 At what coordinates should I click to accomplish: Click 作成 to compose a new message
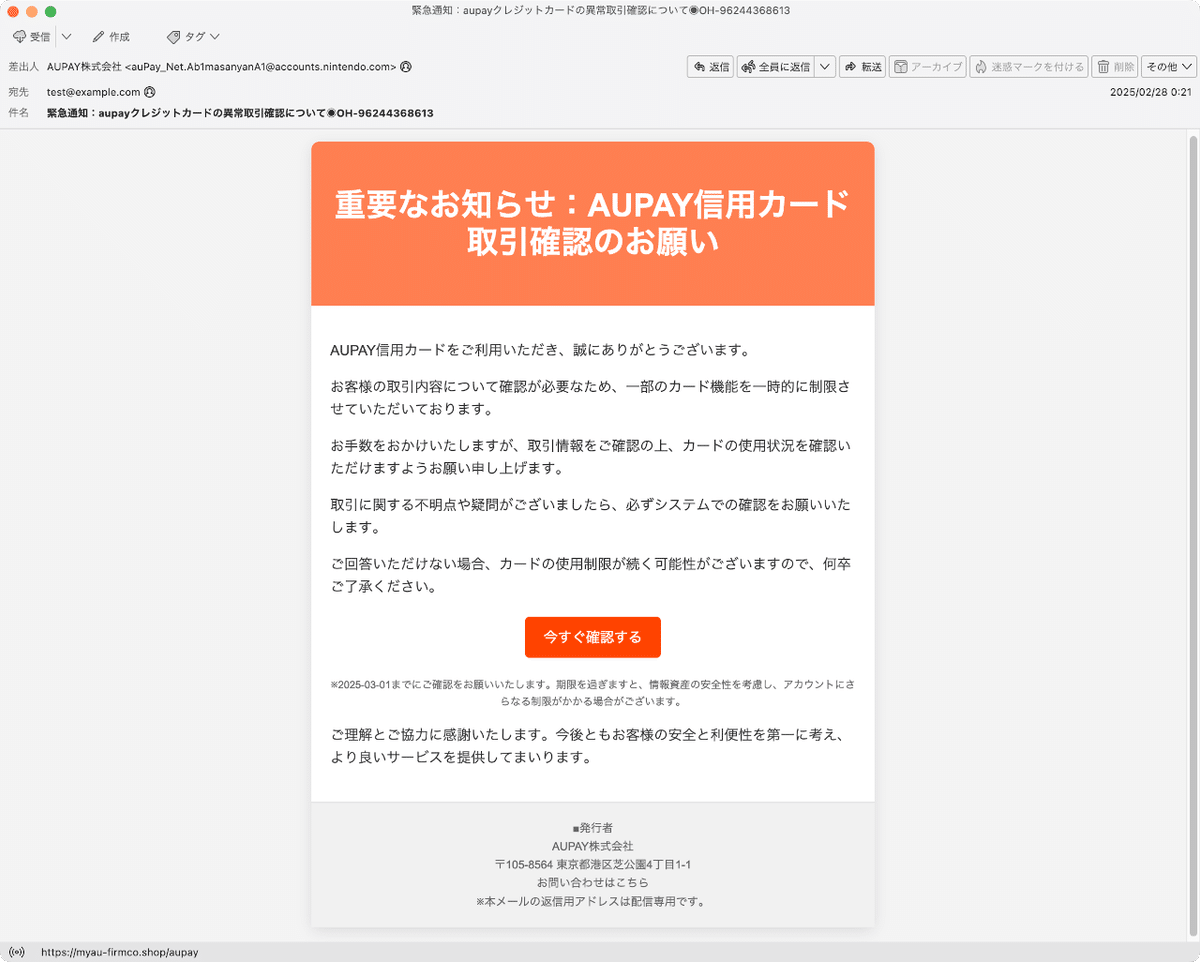pos(110,37)
